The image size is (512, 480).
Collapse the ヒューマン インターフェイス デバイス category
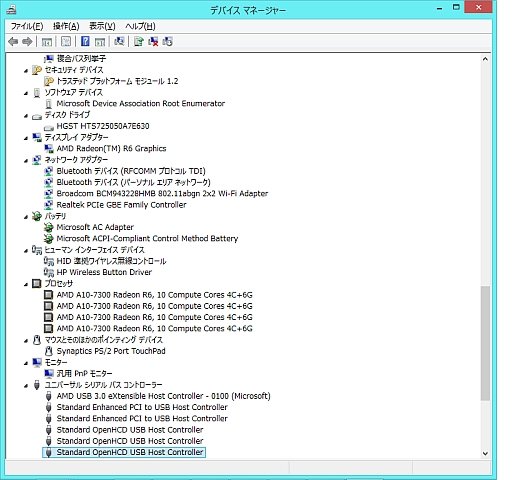[26, 251]
